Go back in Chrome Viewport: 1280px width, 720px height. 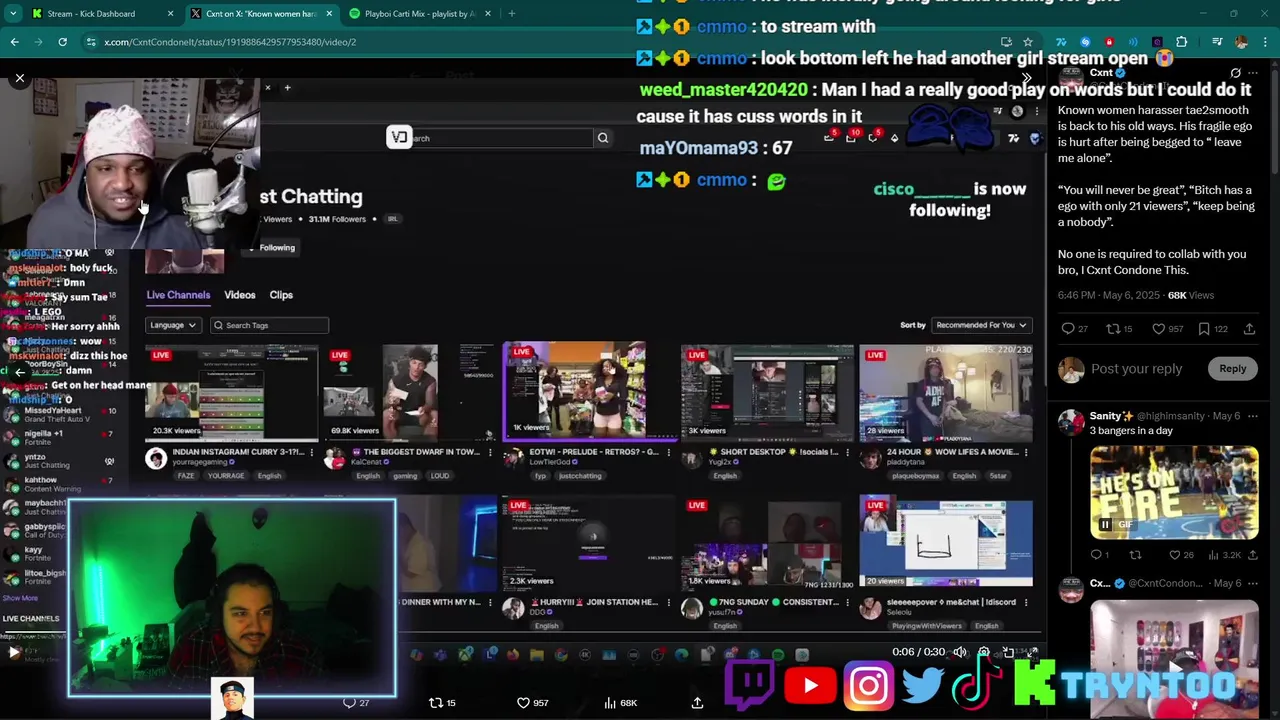pos(14,42)
